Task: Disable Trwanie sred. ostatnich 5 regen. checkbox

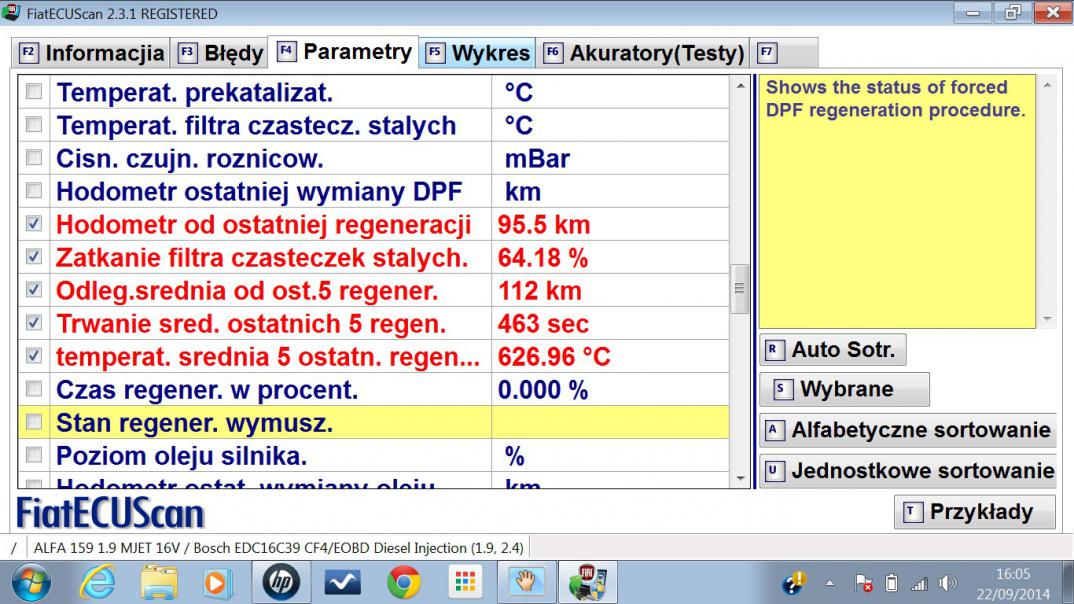Action: 34,322
